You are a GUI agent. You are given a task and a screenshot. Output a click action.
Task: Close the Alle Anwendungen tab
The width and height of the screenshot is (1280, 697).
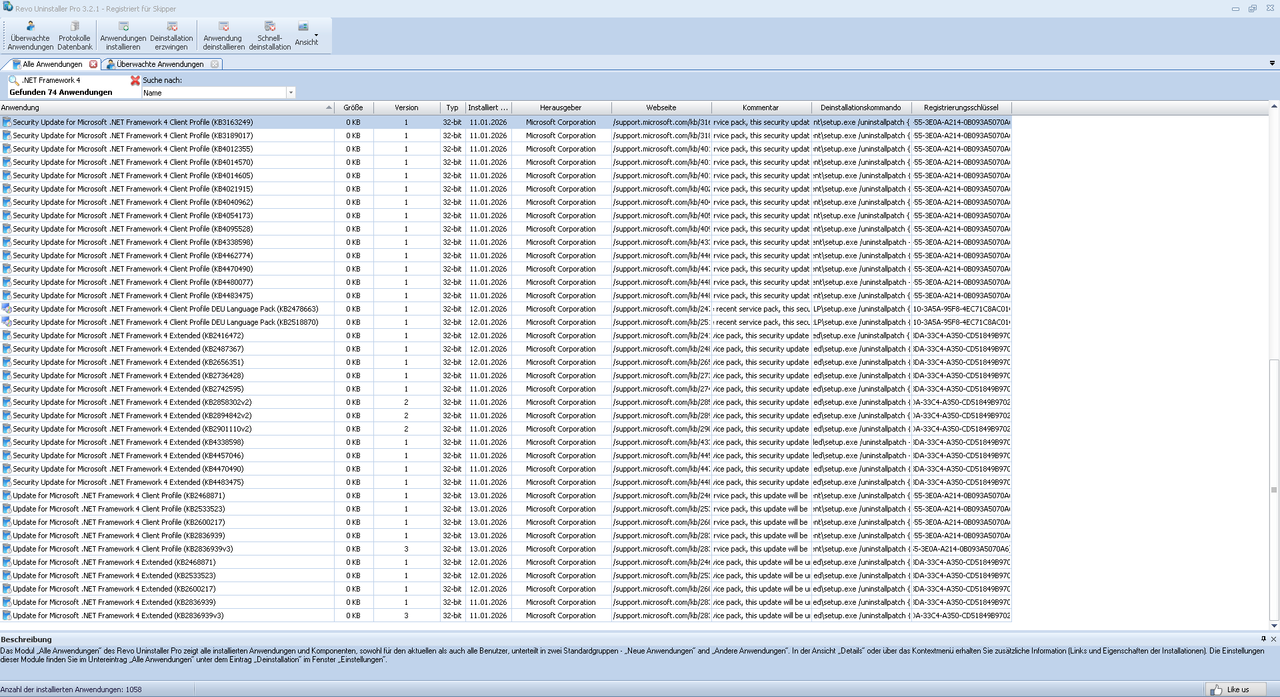coord(94,64)
